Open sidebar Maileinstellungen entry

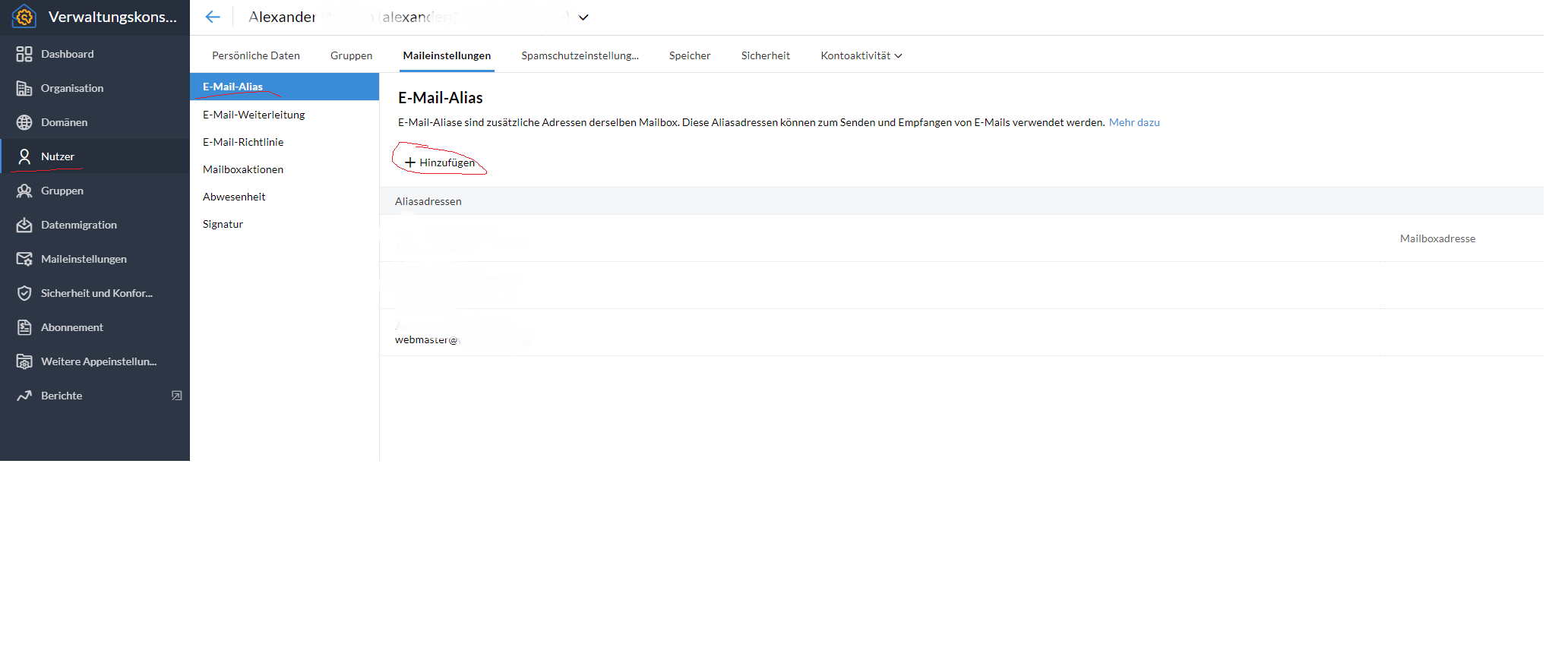point(95,259)
